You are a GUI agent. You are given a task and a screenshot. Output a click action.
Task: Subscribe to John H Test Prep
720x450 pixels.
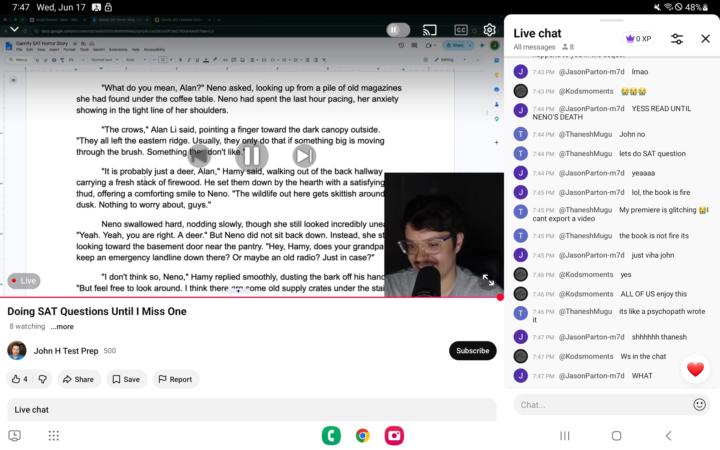[472, 351]
